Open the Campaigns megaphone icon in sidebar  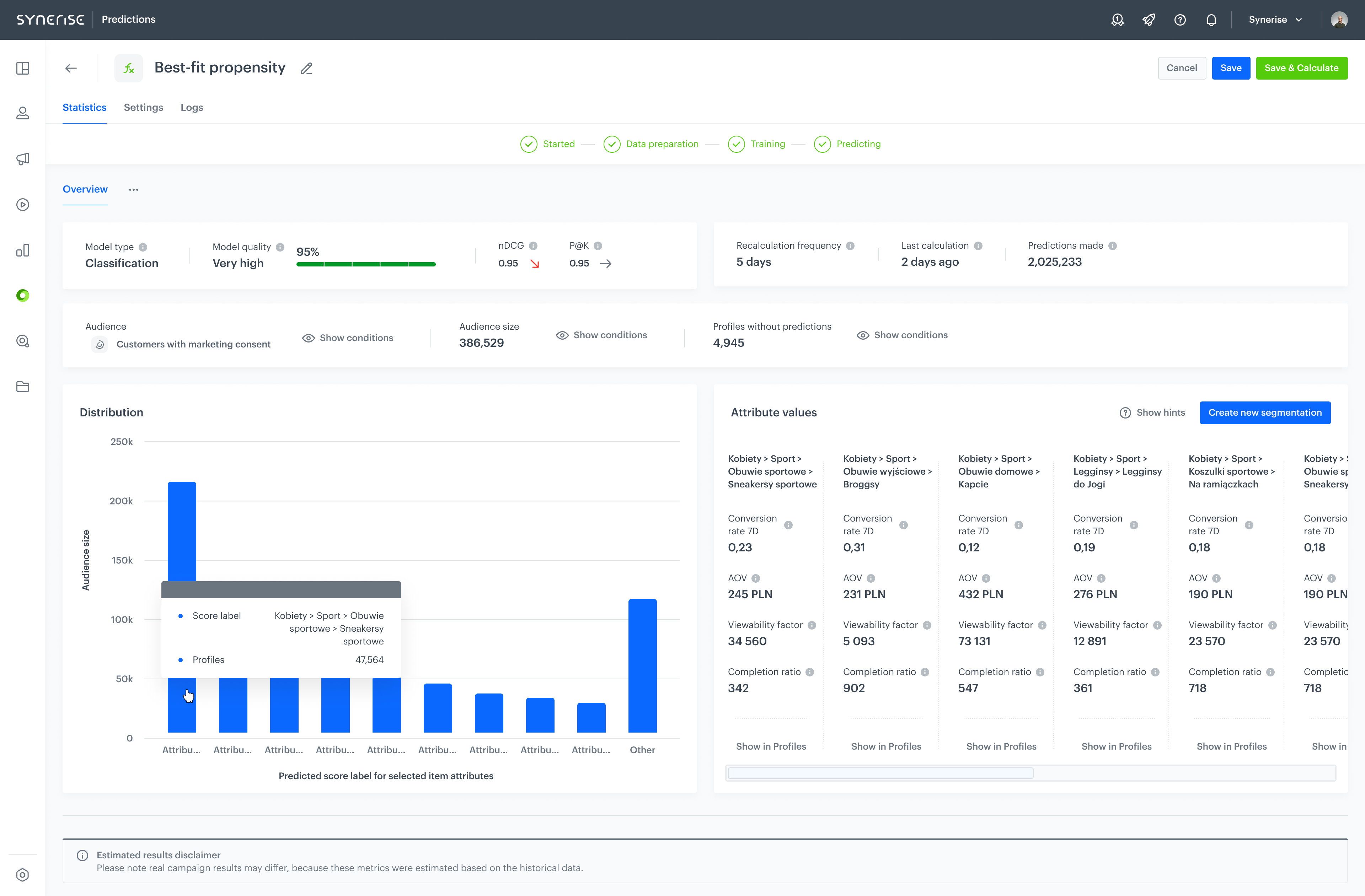coord(23,159)
